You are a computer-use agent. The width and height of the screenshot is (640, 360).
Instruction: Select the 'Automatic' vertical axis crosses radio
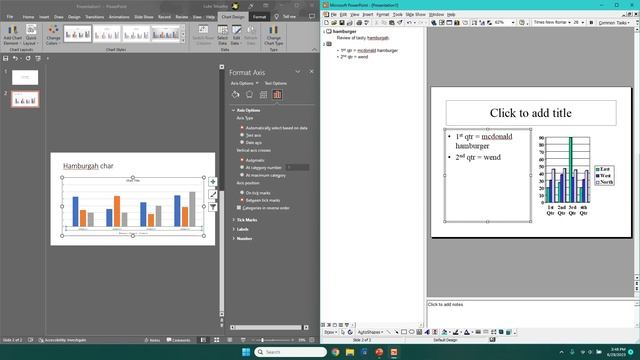(x=242, y=160)
